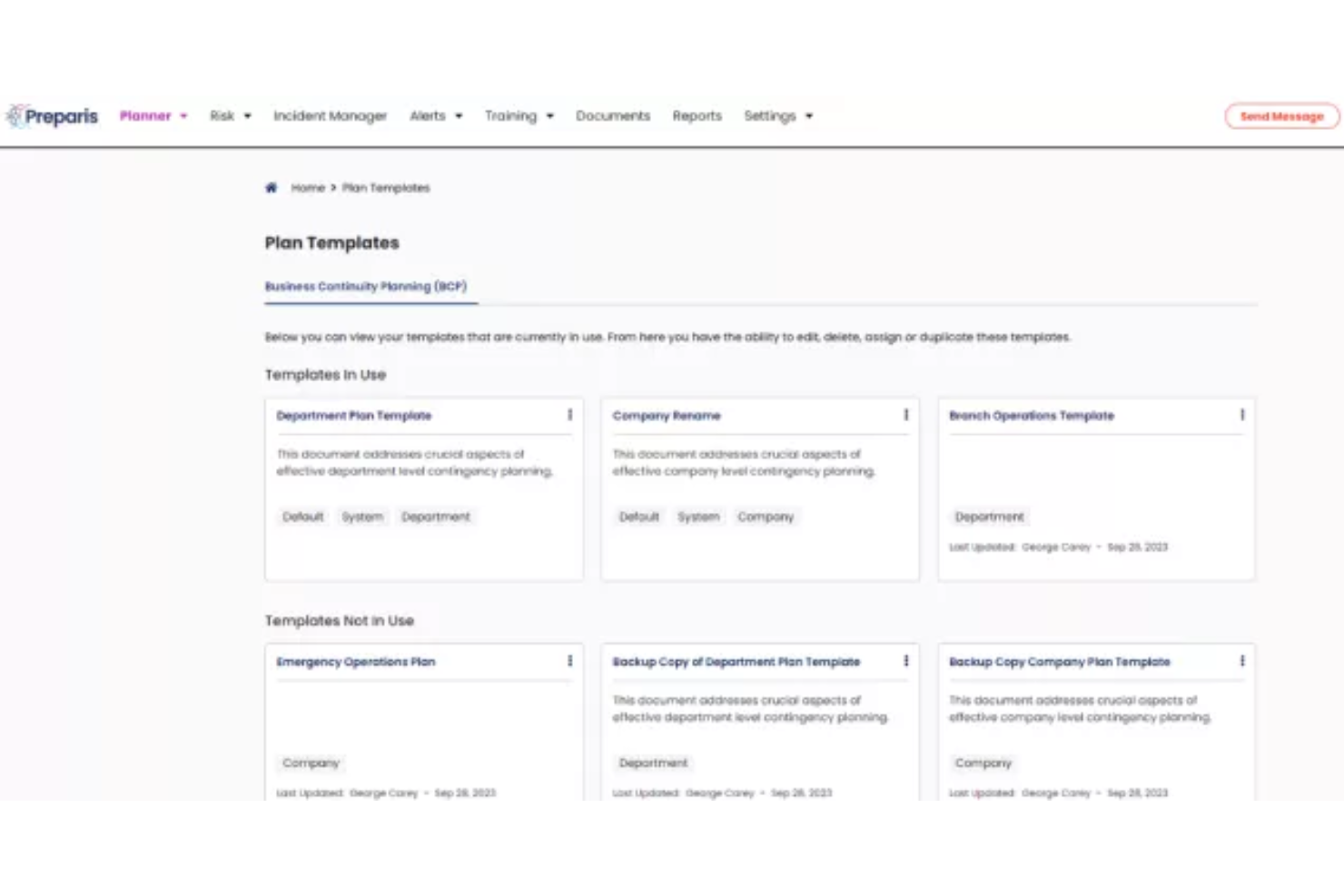Click George Carey on Branch Operations Template
This screenshot has height=896, width=1344.
1056,547
